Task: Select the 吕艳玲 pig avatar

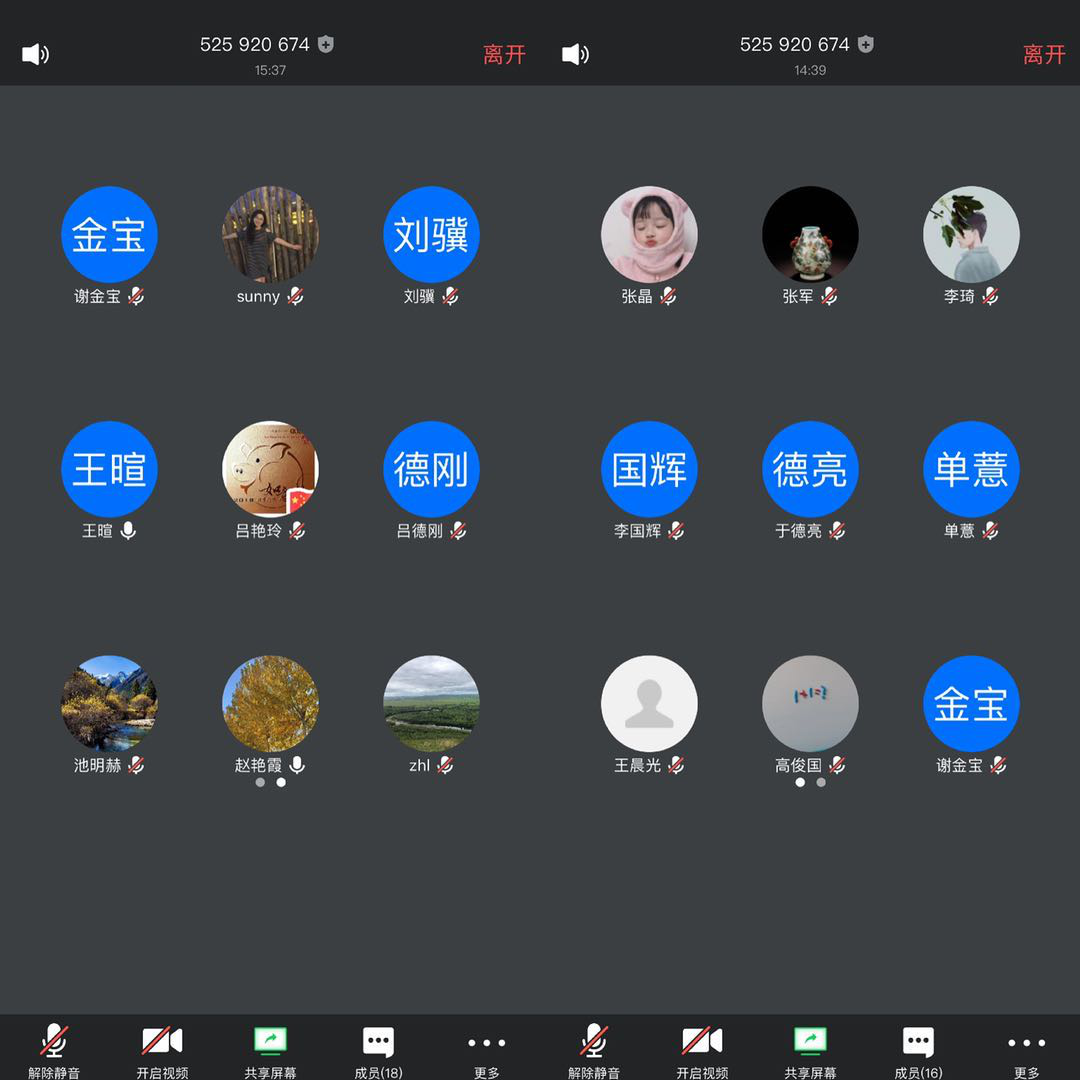Action: coord(270,469)
